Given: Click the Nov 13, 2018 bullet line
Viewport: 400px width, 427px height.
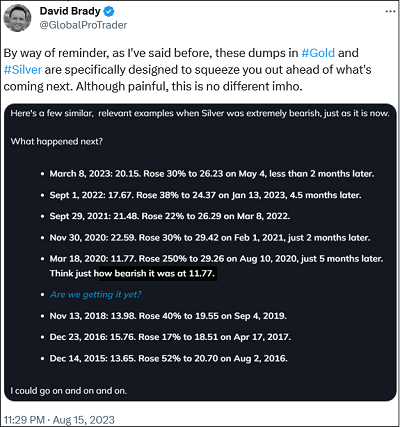Looking at the screenshot, I should click(168, 316).
